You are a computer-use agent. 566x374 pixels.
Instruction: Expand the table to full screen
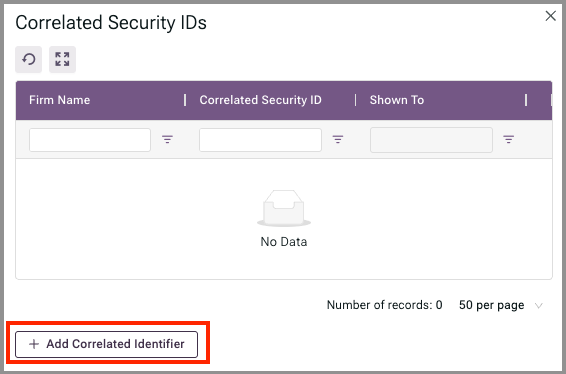62,59
